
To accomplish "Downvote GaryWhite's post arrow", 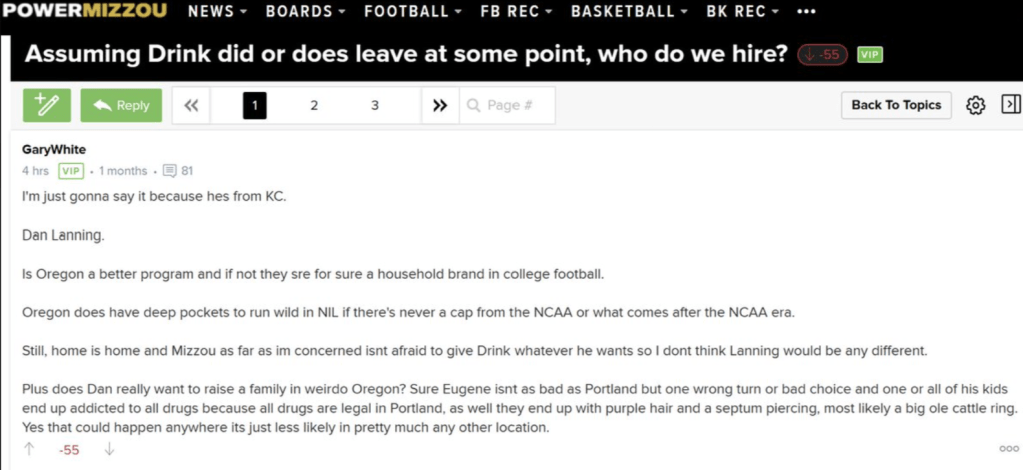I will [x=110, y=450].
